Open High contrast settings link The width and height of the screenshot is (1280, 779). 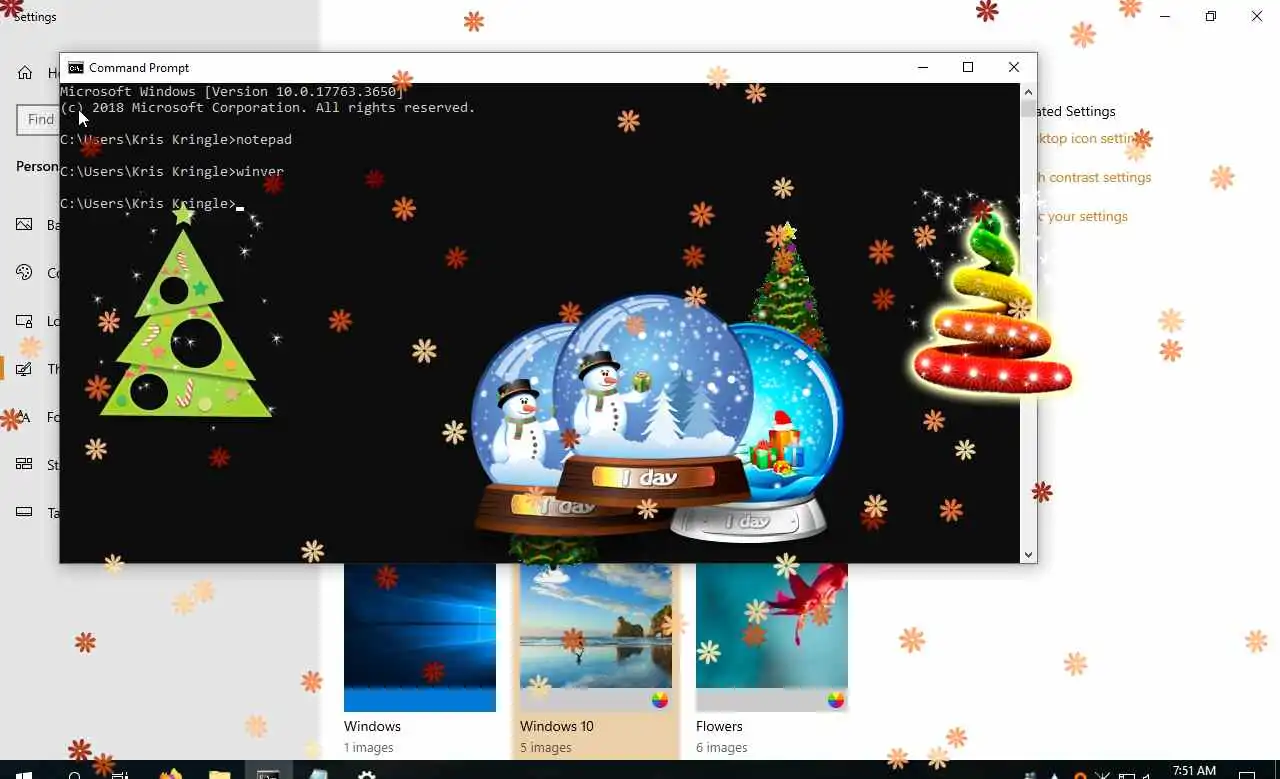[1094, 177]
